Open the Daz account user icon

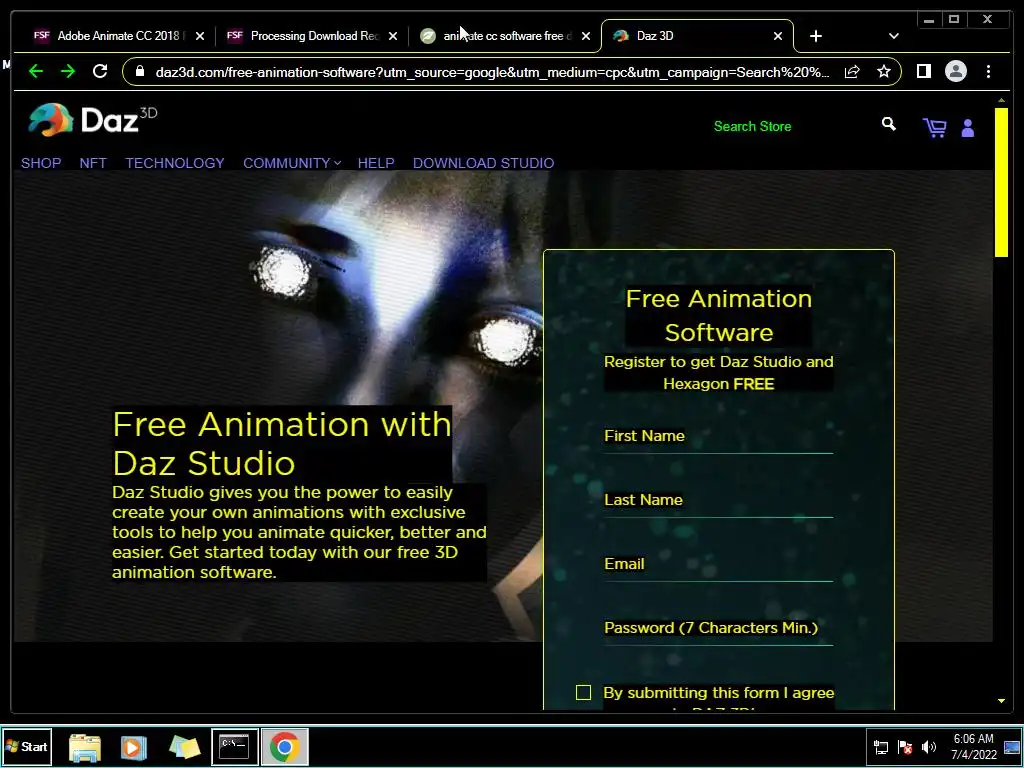tap(968, 128)
